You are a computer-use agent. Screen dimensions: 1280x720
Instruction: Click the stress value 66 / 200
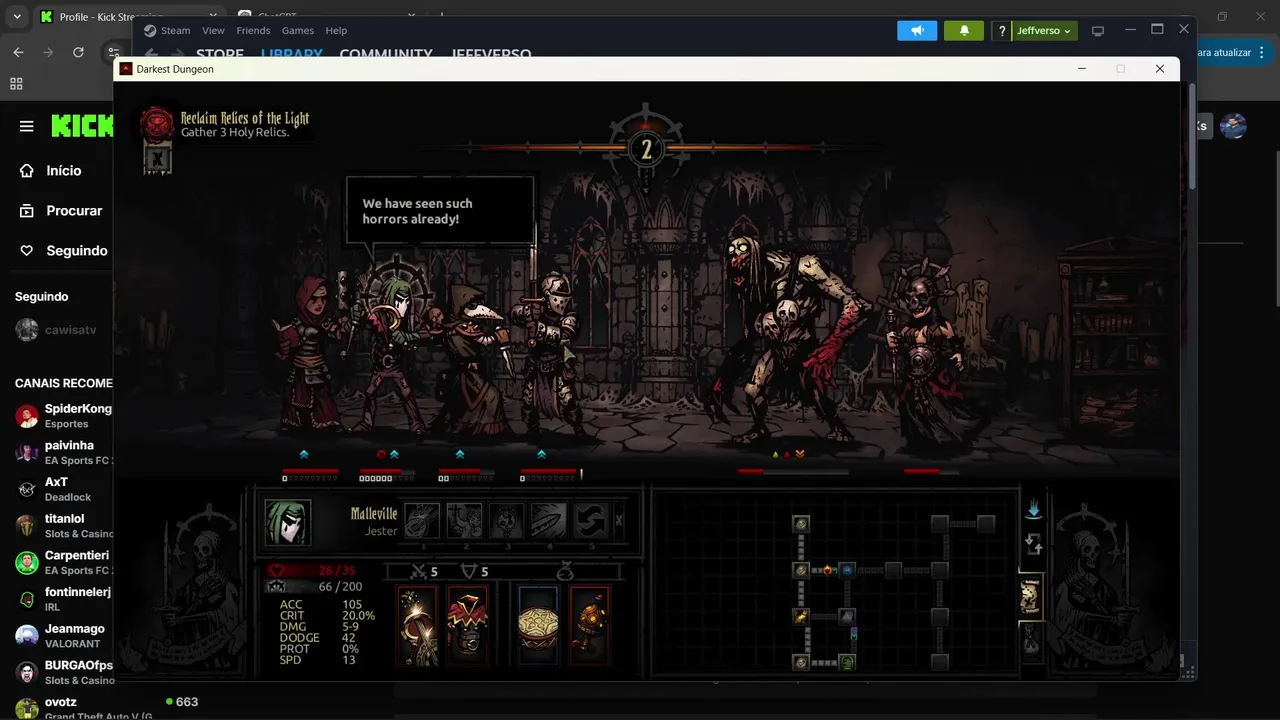340,587
